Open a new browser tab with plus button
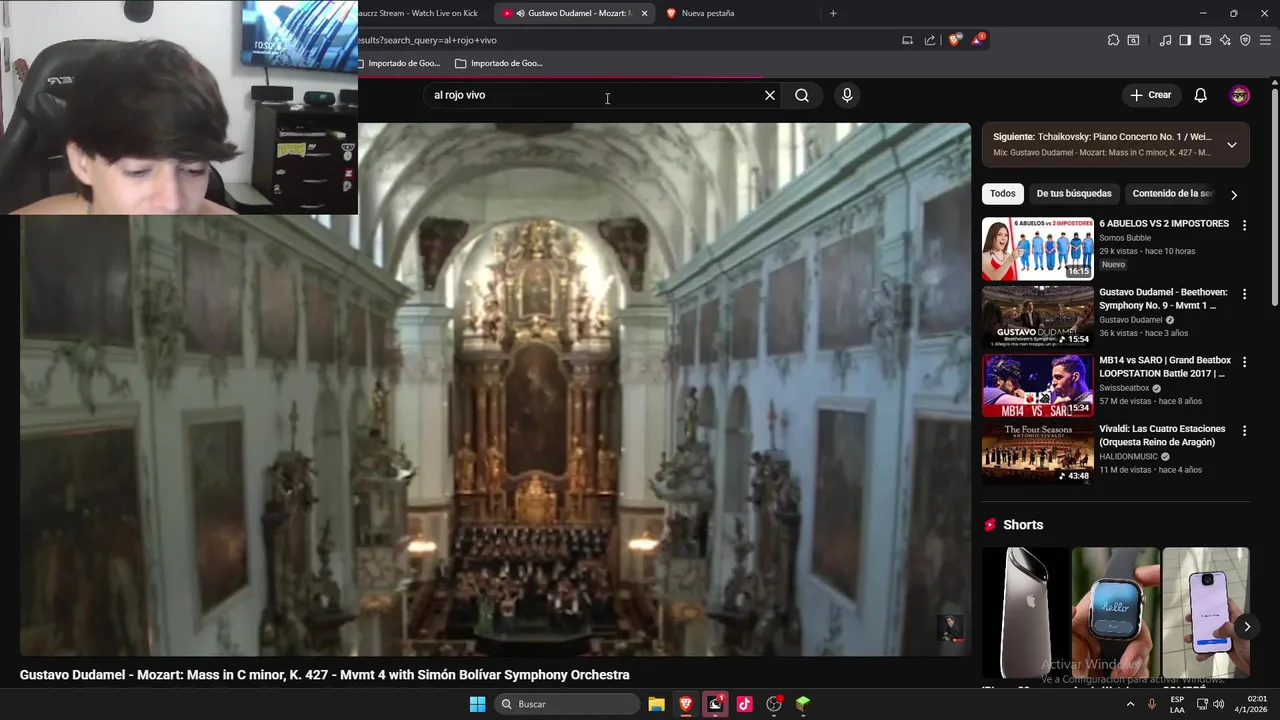1280x720 pixels. pyautogui.click(x=833, y=13)
